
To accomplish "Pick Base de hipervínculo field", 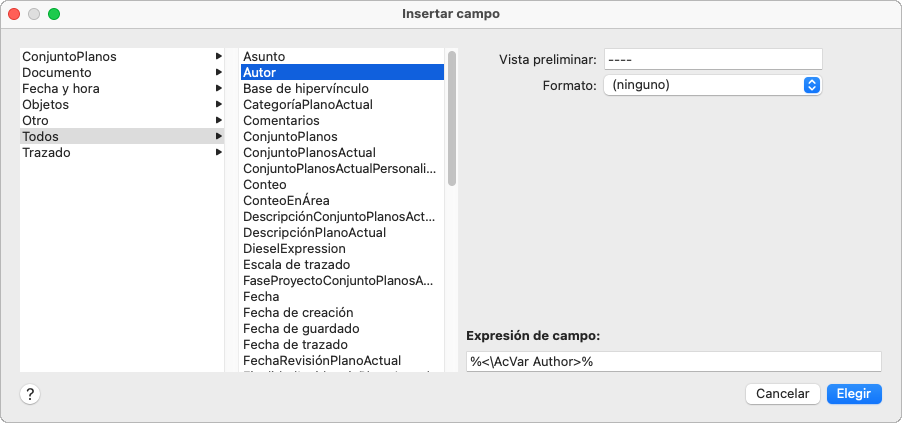I will pos(305,89).
